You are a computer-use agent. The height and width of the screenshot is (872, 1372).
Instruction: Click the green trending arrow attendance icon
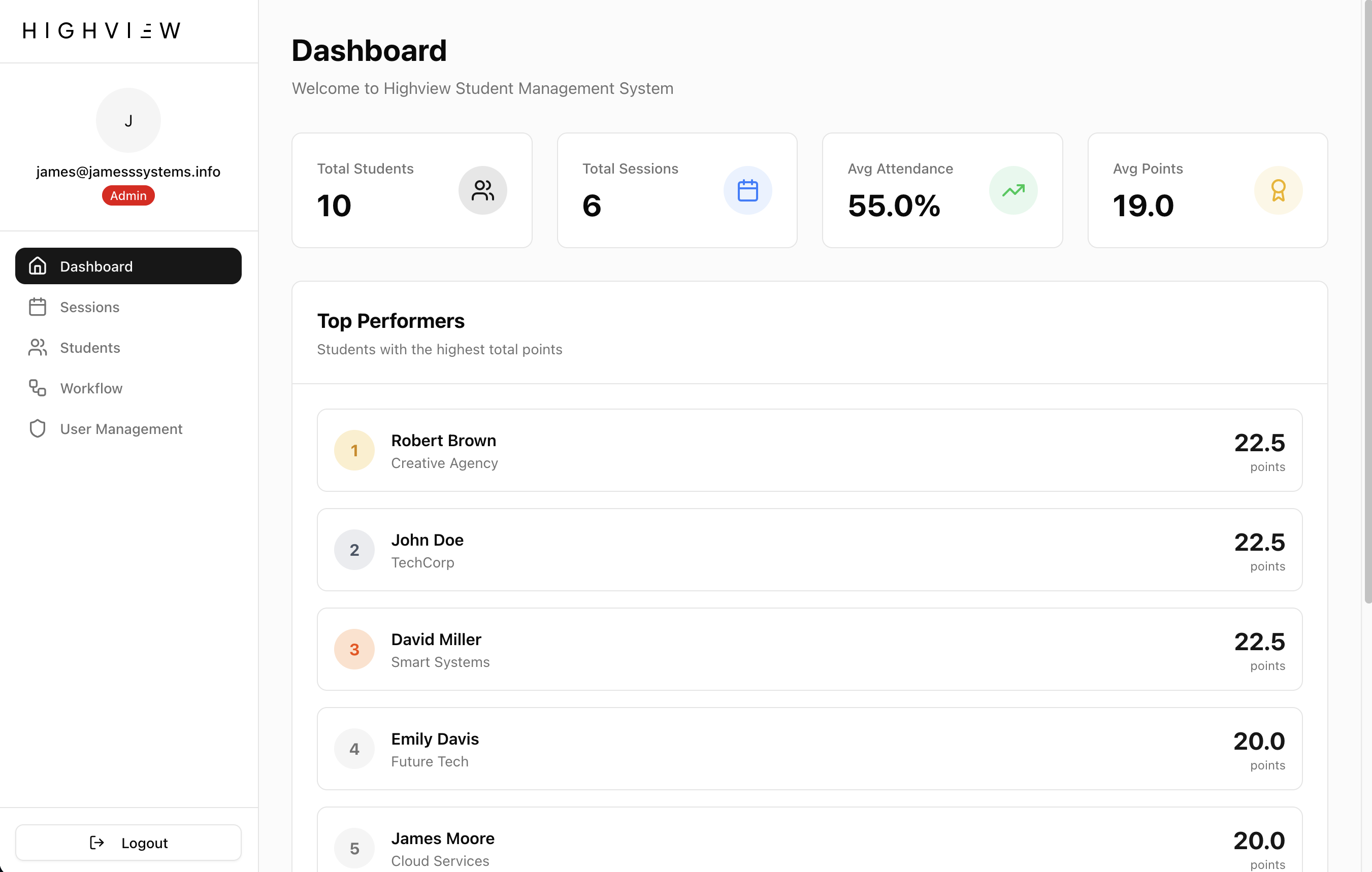pos(1013,190)
